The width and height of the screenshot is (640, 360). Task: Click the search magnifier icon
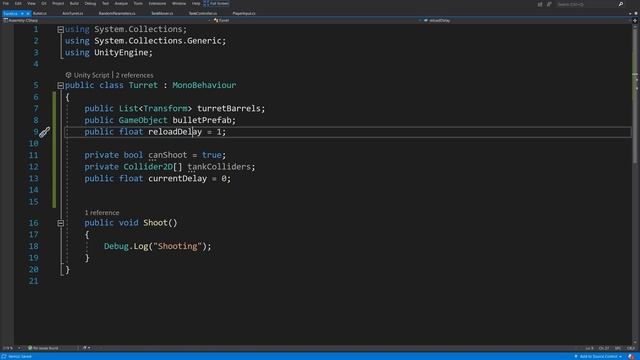621,4
